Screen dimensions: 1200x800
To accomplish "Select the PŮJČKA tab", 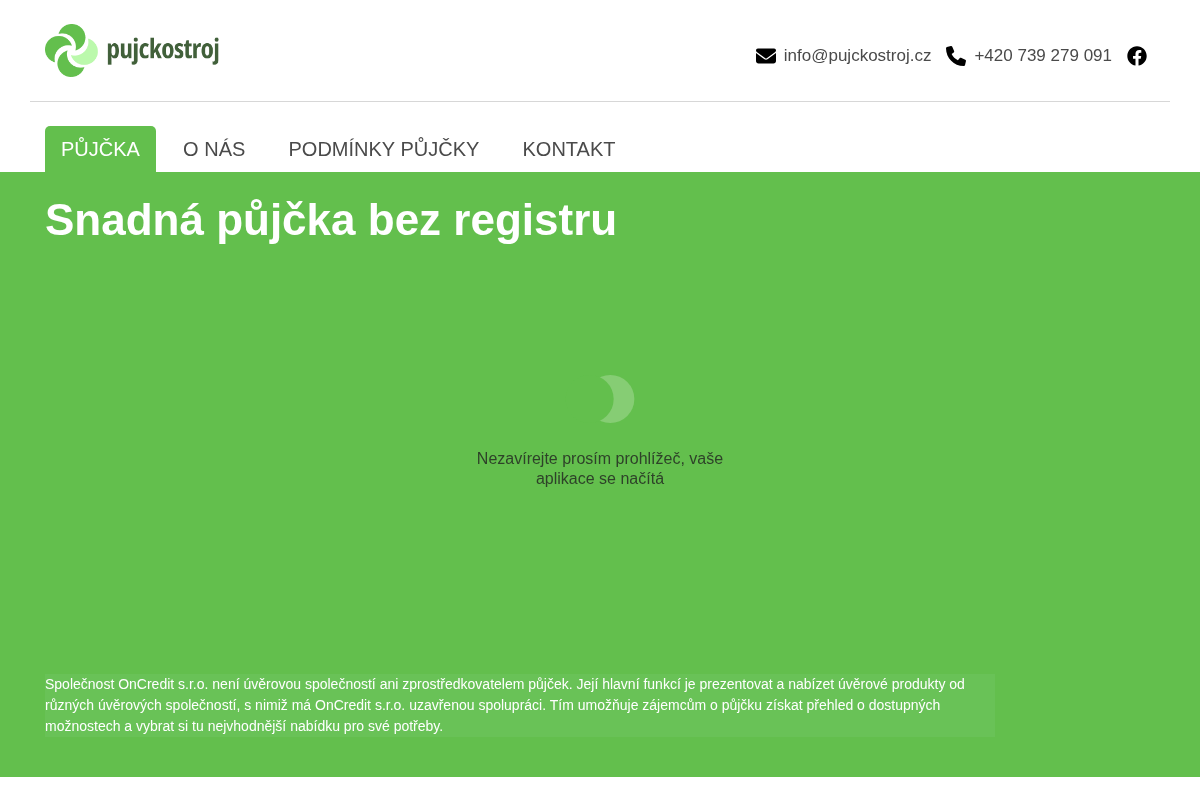I will point(100,149).
